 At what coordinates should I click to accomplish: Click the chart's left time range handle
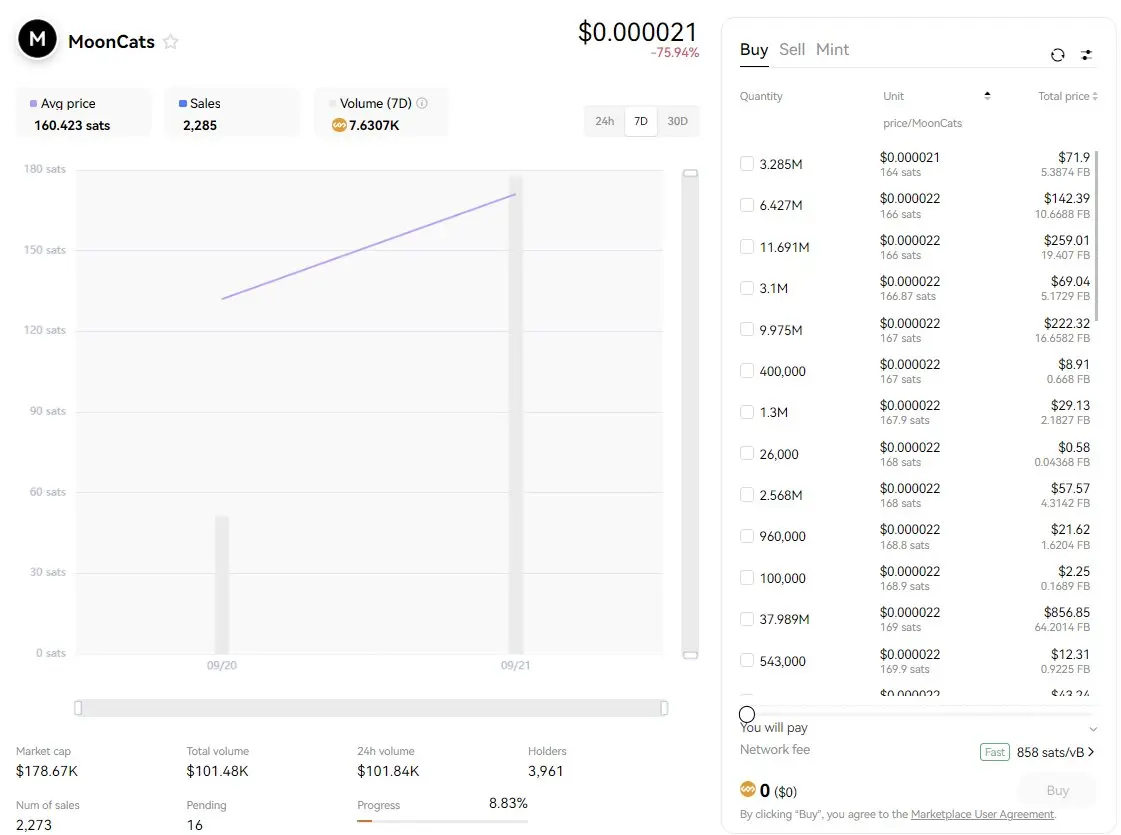(78, 708)
